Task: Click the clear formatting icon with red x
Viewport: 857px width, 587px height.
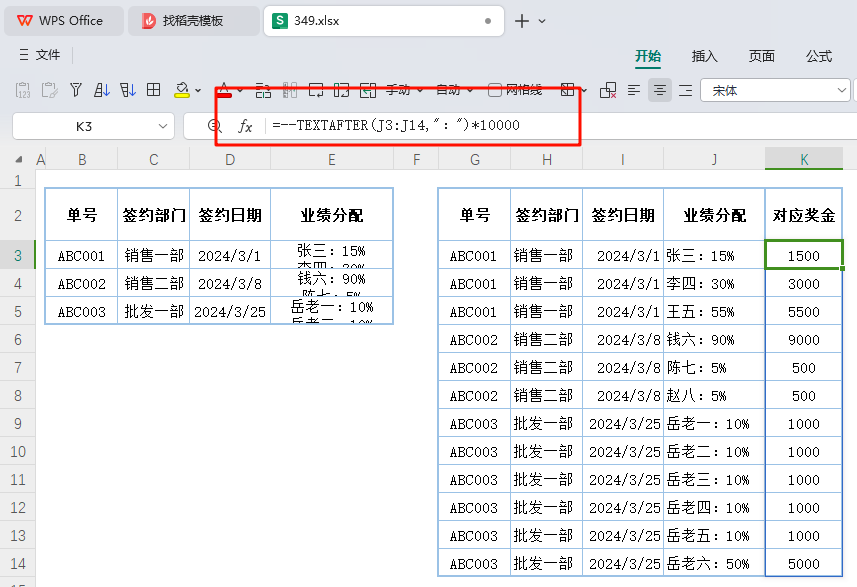Action: point(608,90)
